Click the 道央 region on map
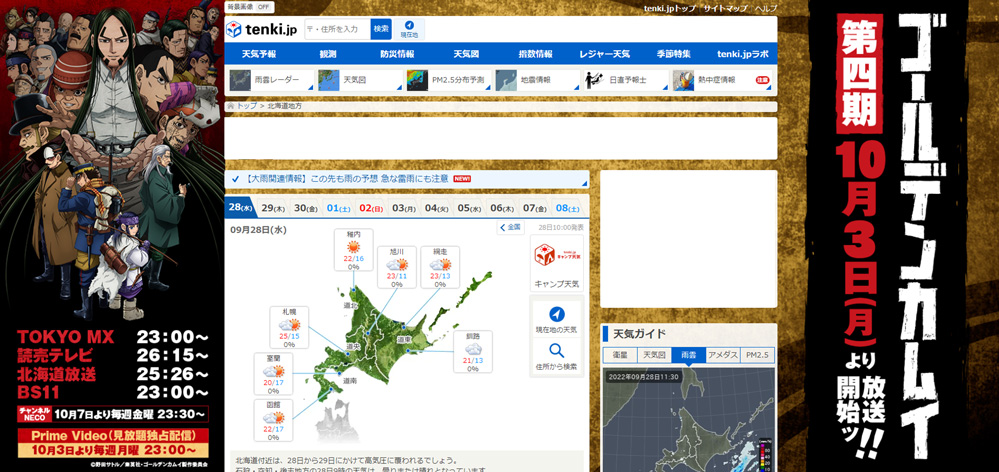This screenshot has width=999, height=472. (354, 346)
